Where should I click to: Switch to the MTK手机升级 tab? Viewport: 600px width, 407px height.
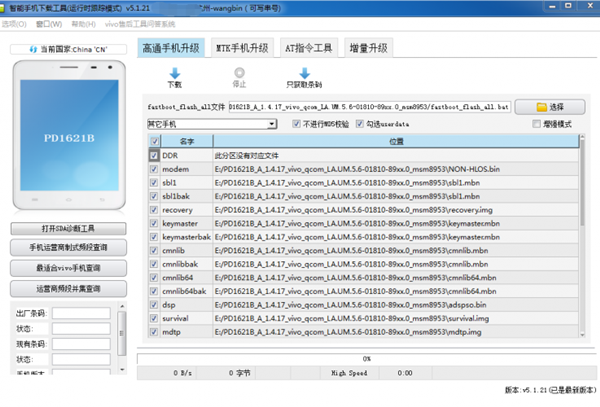[x=243, y=47]
